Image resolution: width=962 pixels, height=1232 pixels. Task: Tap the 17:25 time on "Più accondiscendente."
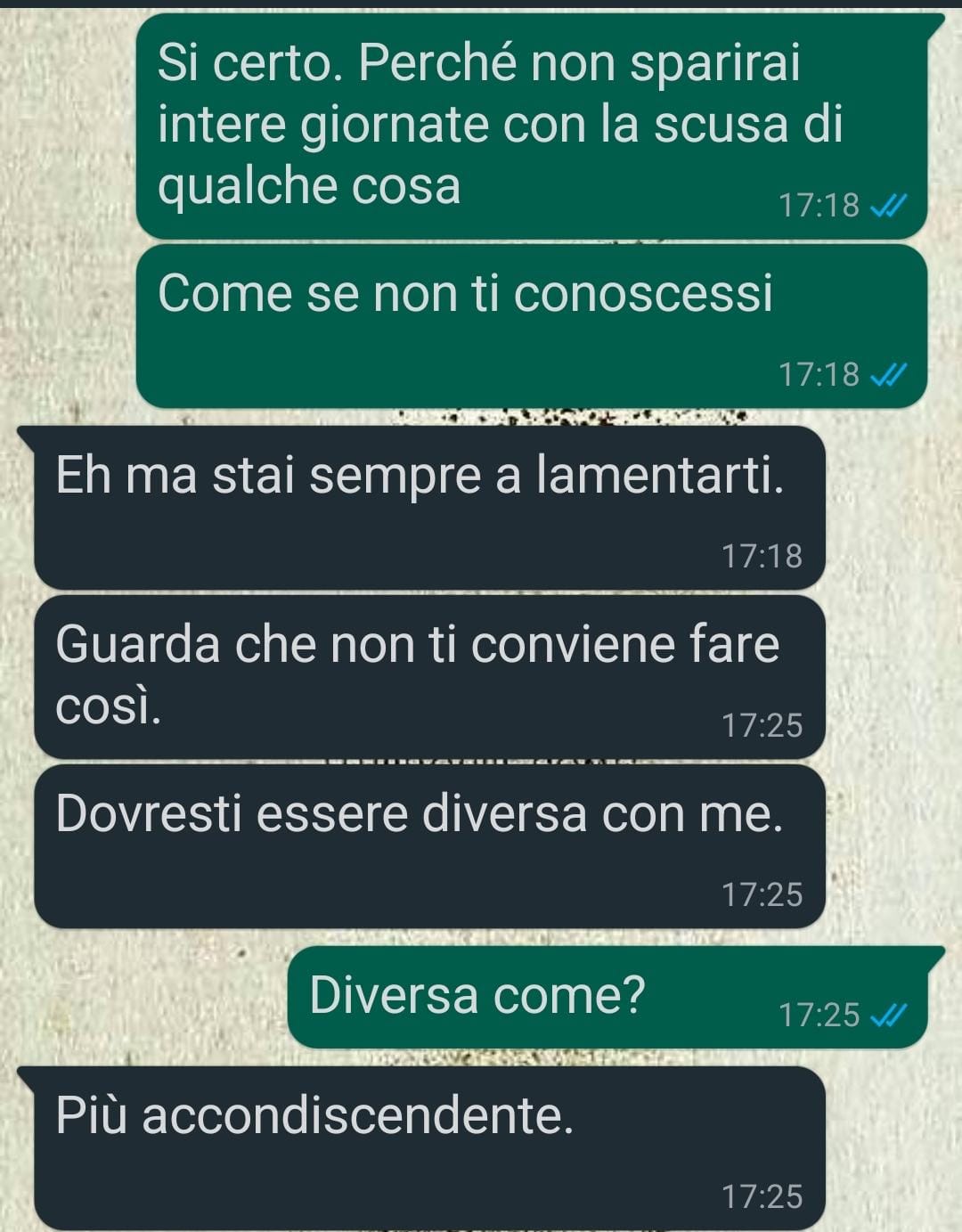[x=762, y=1196]
